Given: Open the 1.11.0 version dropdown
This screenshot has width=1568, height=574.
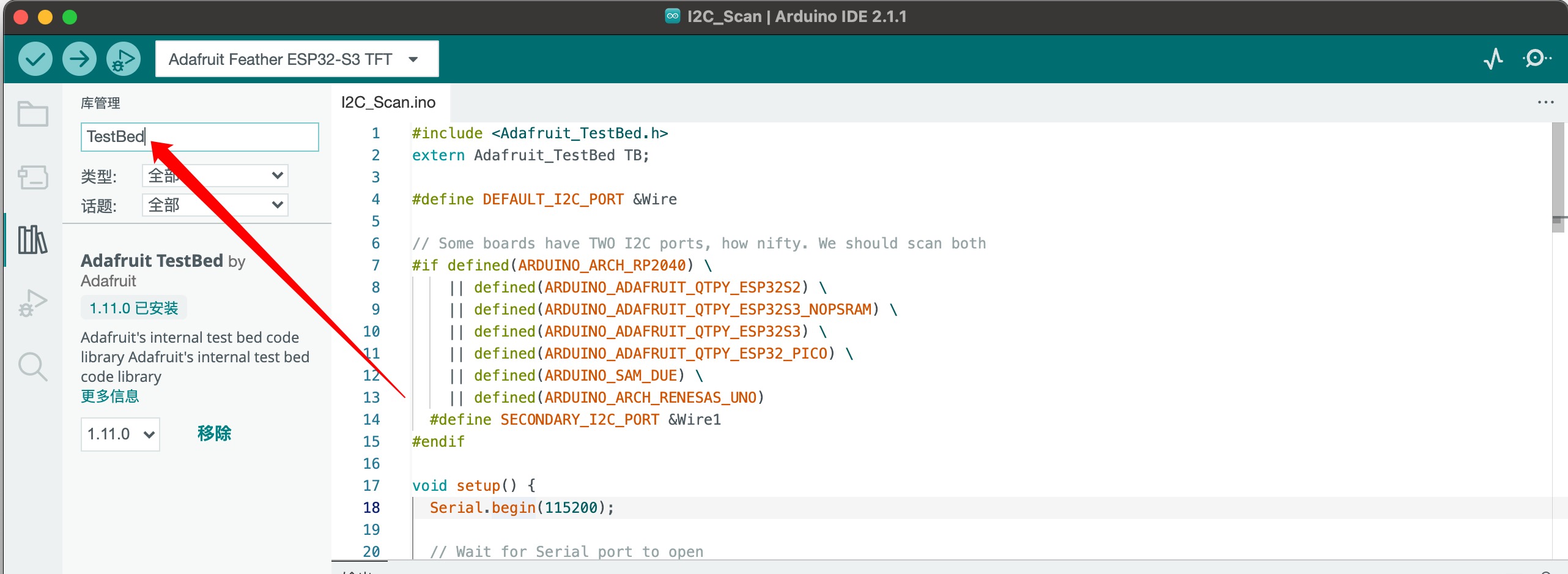Looking at the screenshot, I should coord(120,434).
